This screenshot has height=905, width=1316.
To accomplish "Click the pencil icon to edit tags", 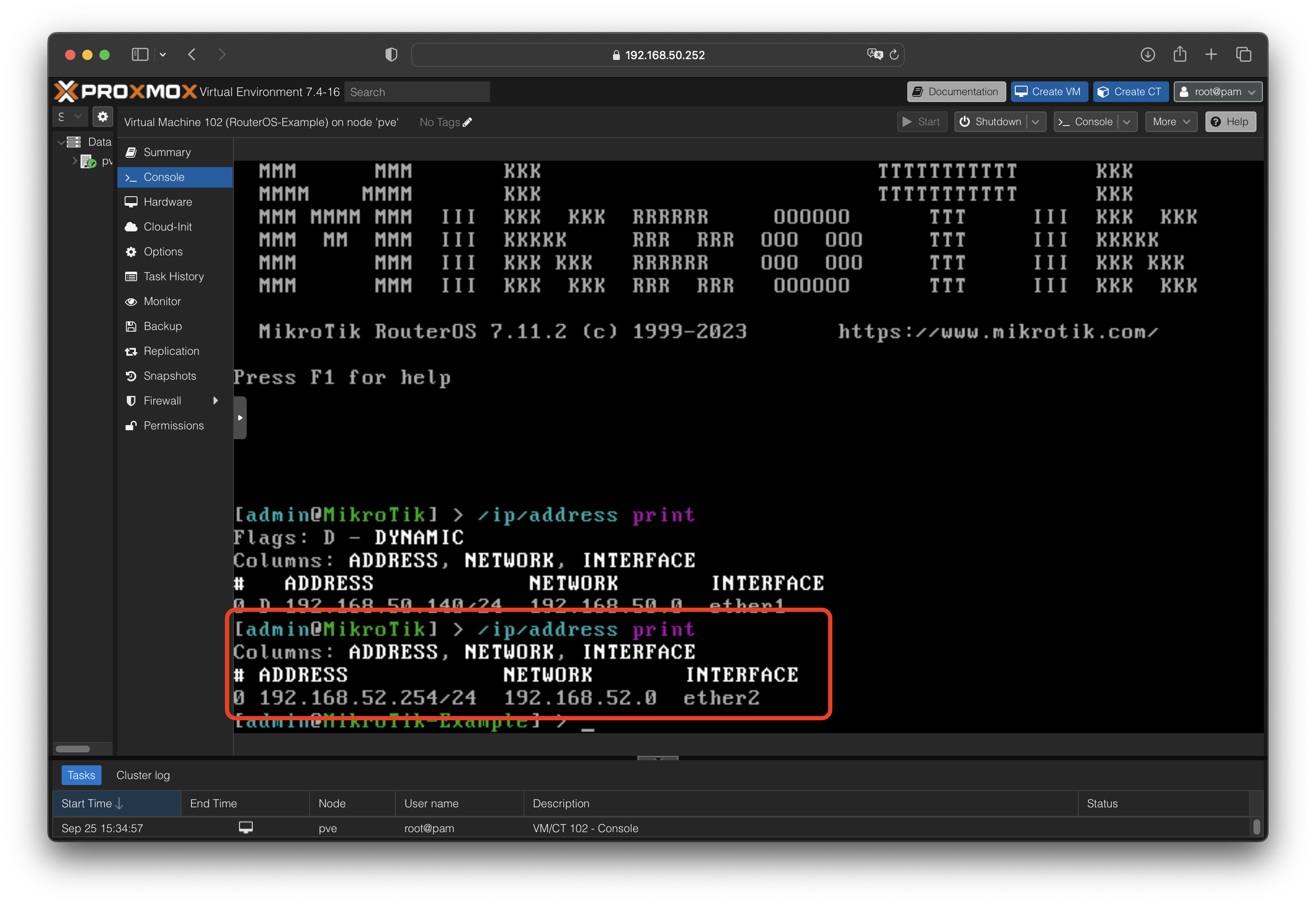I will [x=467, y=123].
